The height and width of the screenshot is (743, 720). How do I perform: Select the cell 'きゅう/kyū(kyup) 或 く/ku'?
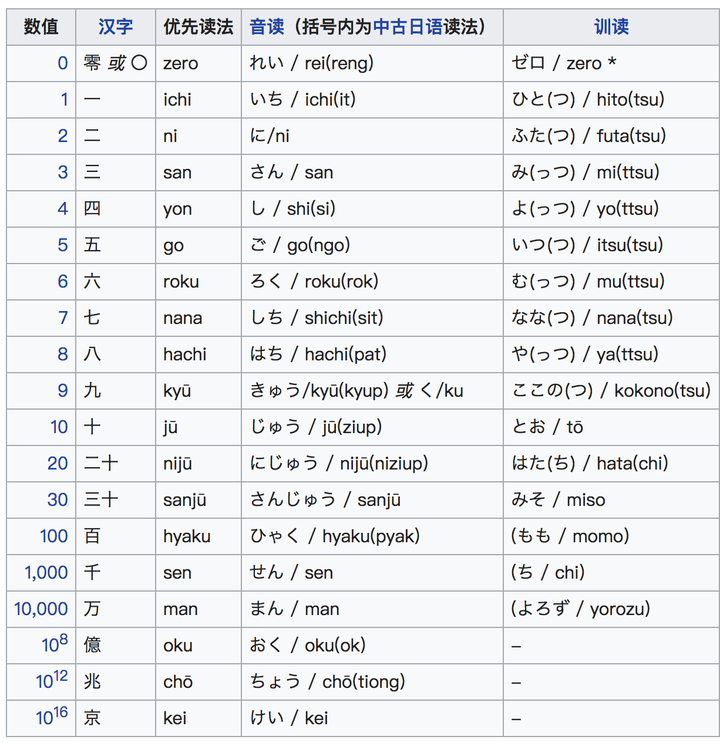coord(372,391)
